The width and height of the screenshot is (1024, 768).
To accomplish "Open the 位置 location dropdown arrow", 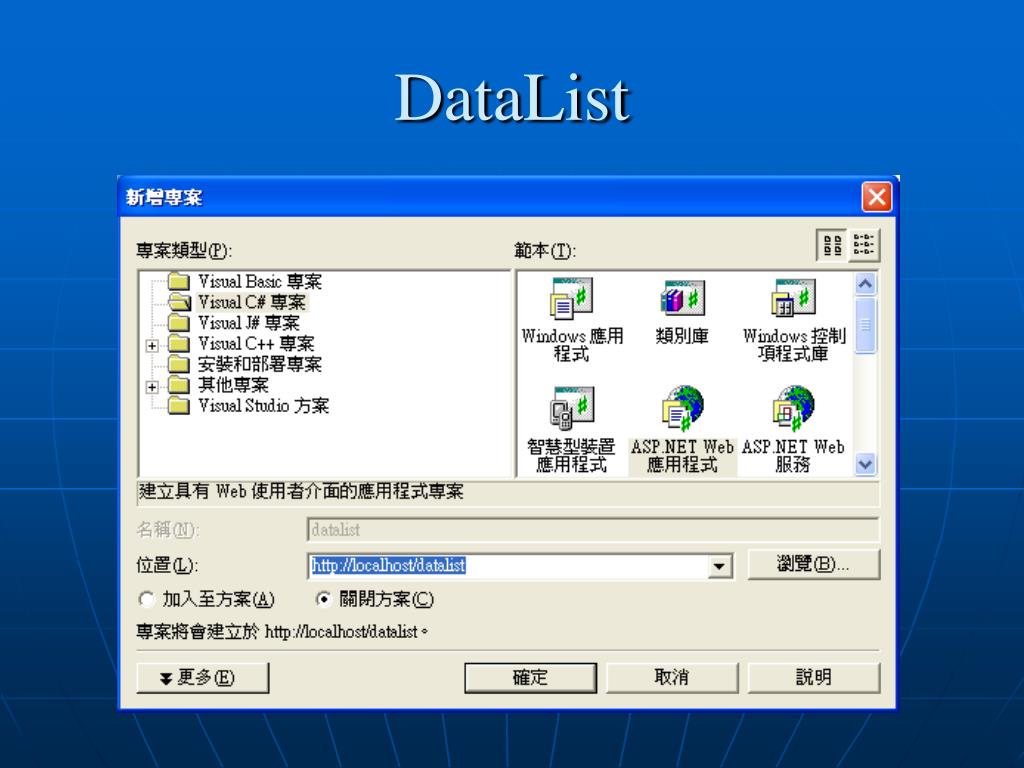I will (719, 566).
